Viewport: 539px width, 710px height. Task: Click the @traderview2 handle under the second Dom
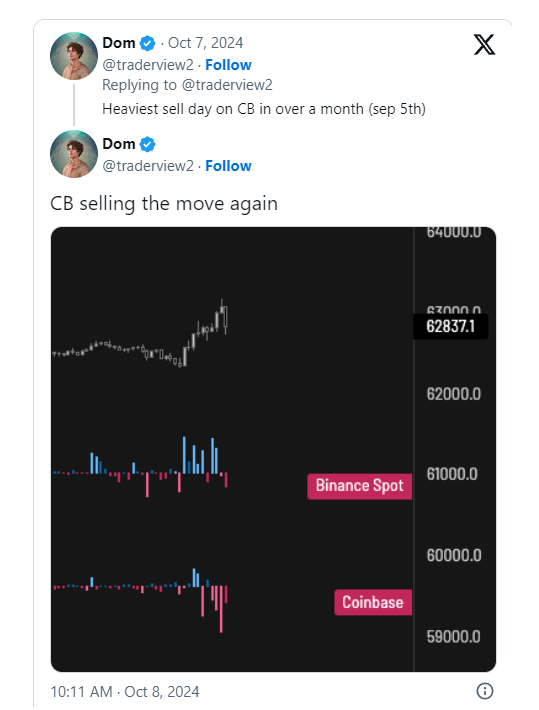tap(148, 166)
